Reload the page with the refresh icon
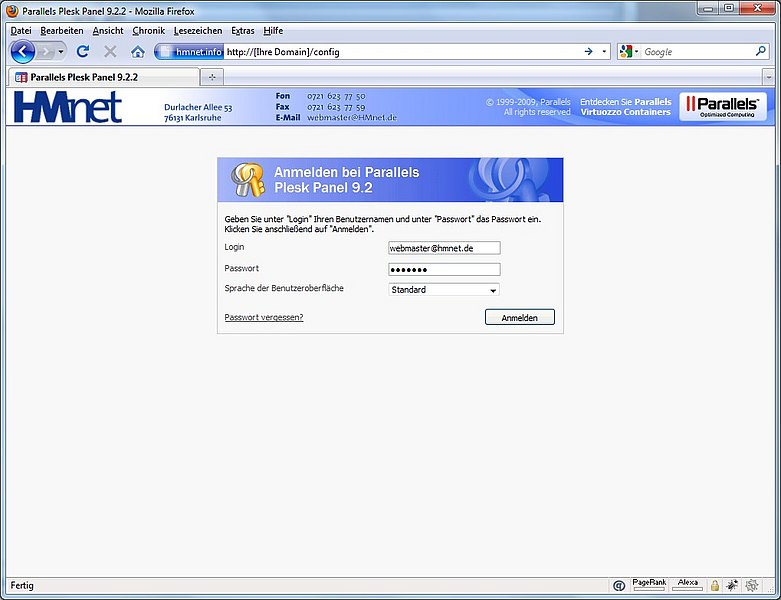Viewport: 781px width, 600px height. tap(83, 51)
